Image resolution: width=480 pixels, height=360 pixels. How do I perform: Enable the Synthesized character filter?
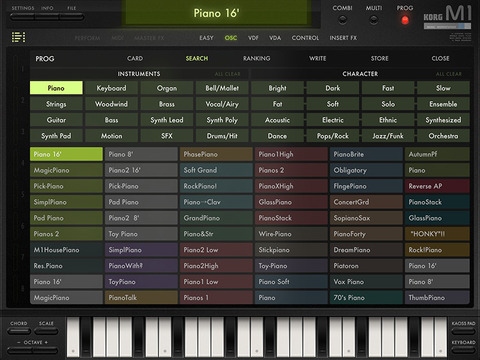(443, 120)
